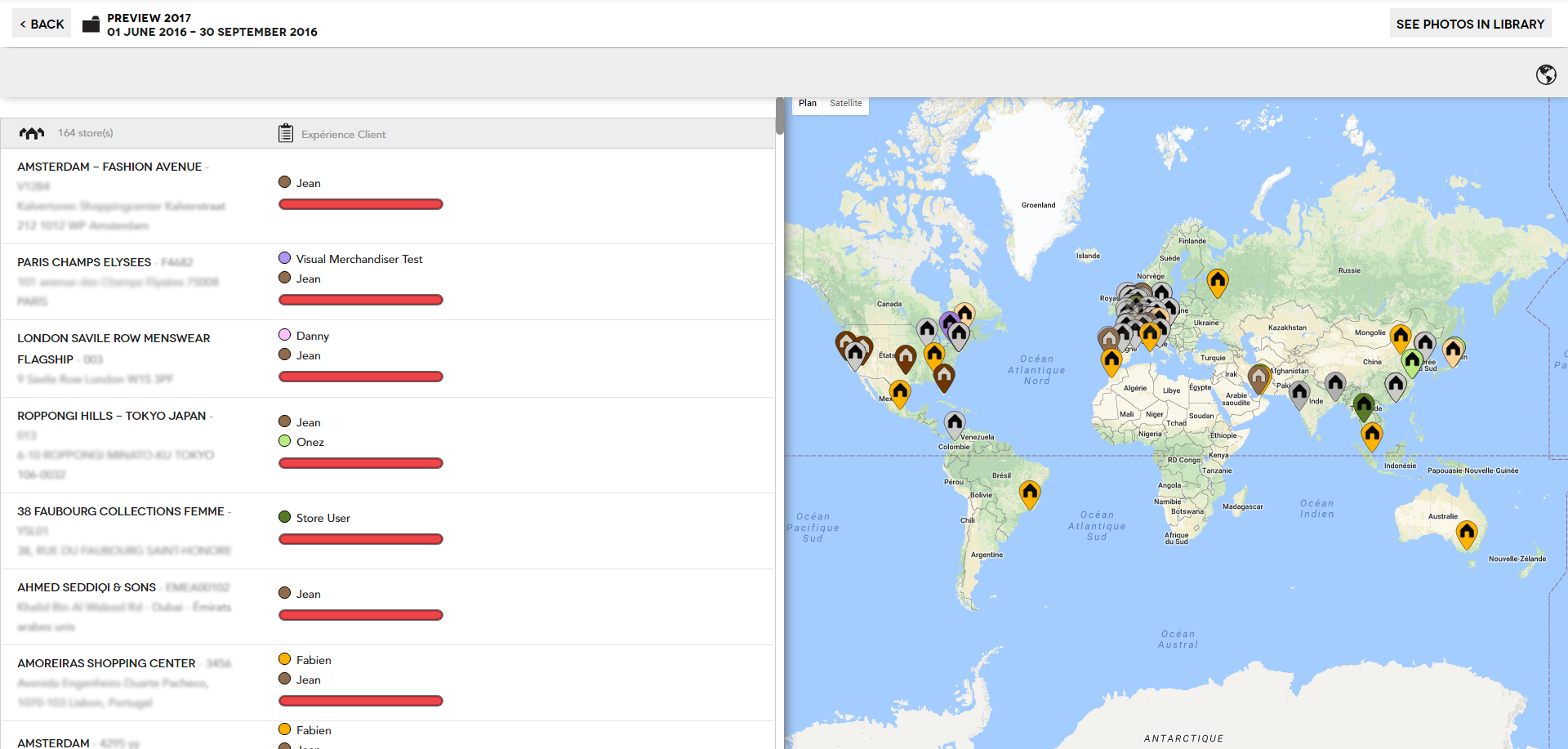This screenshot has width=1568, height=749.
Task: Click the clipboard icon beside Expérience Client
Action: [x=286, y=133]
